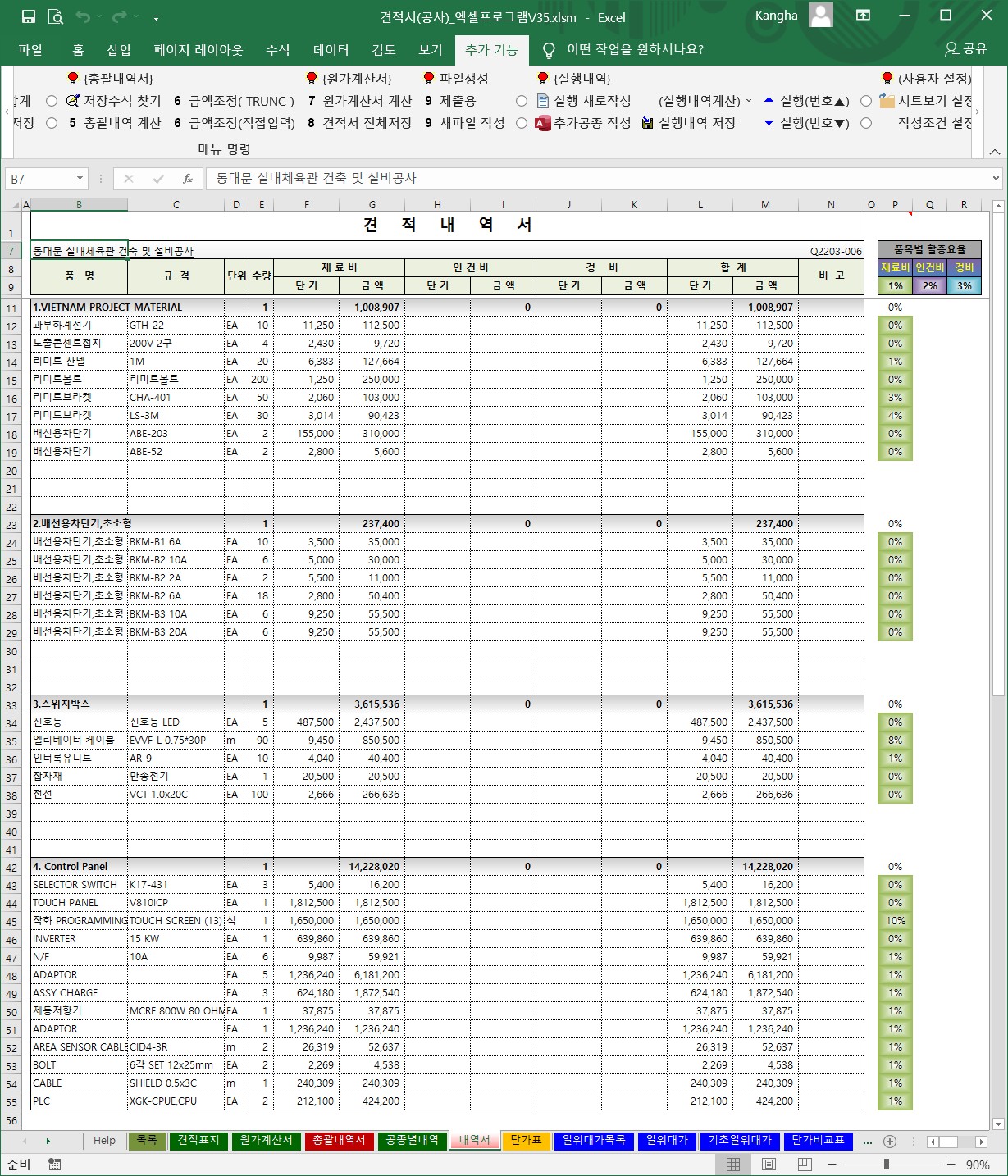Select radio button before 추가공종 작성
Viewport: 1008px width, 1176px height.
[x=522, y=123]
